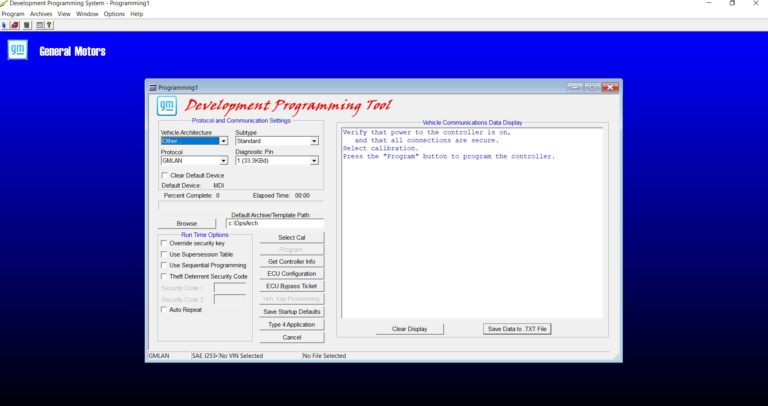Toggle Use Sequential Programming checkbox
The width and height of the screenshot is (768, 406).
click(165, 265)
